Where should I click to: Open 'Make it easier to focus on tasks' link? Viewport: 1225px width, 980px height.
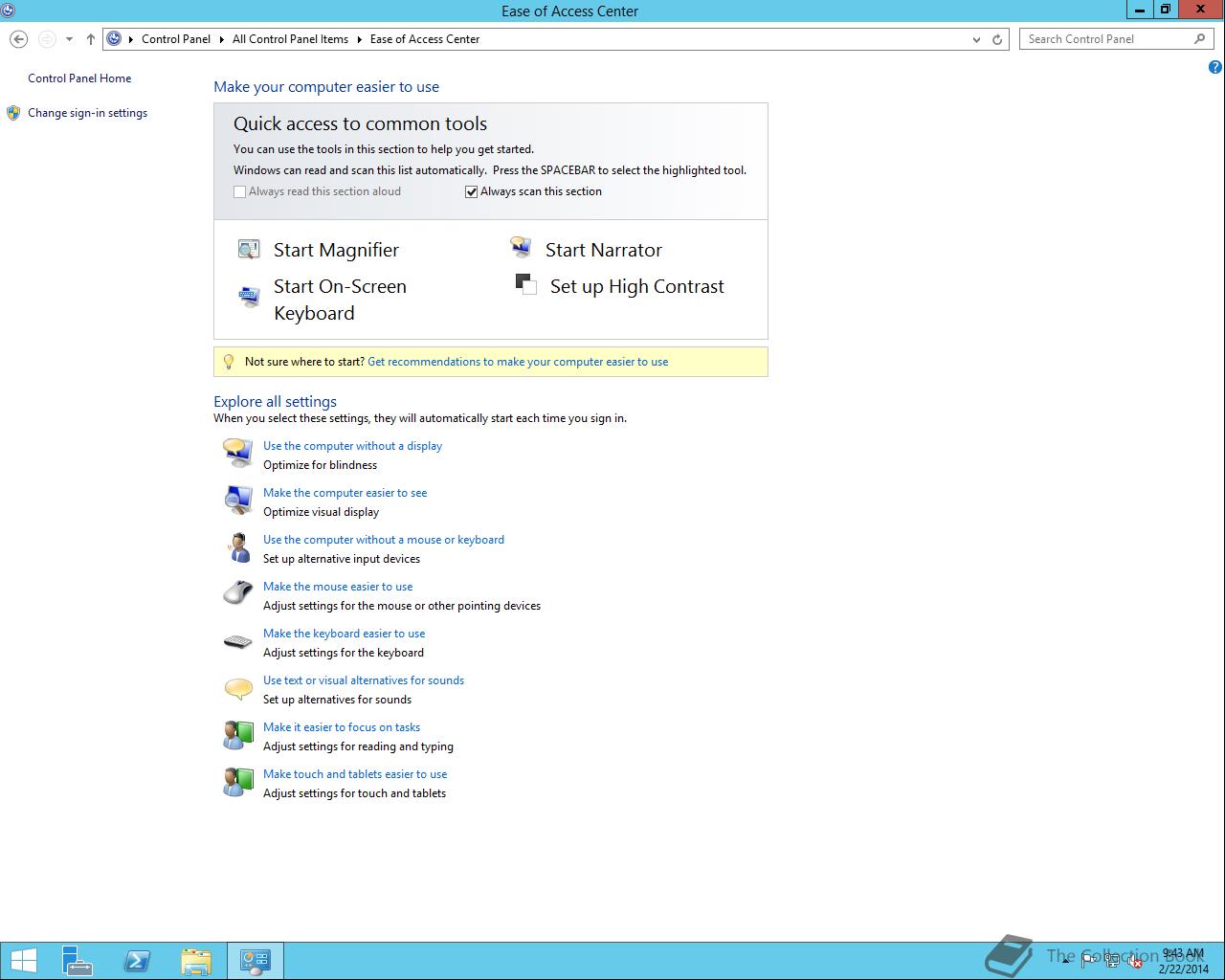tap(342, 727)
